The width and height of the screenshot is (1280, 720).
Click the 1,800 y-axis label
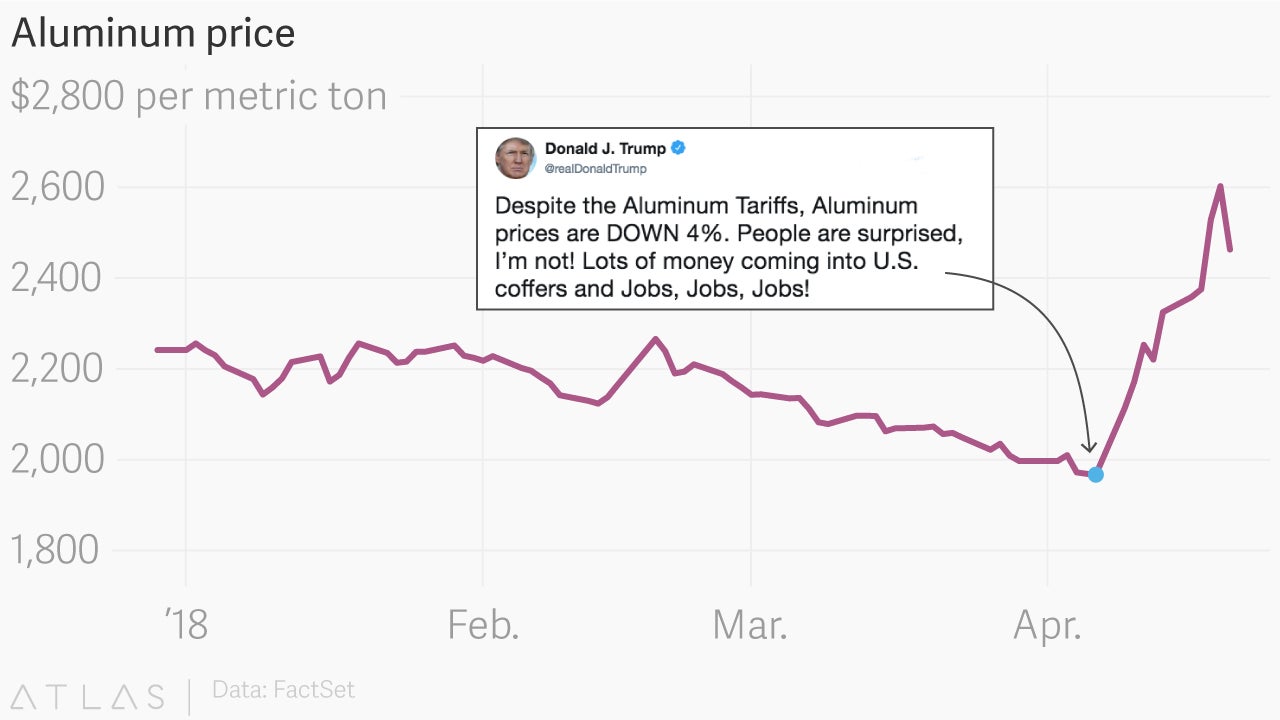click(55, 550)
